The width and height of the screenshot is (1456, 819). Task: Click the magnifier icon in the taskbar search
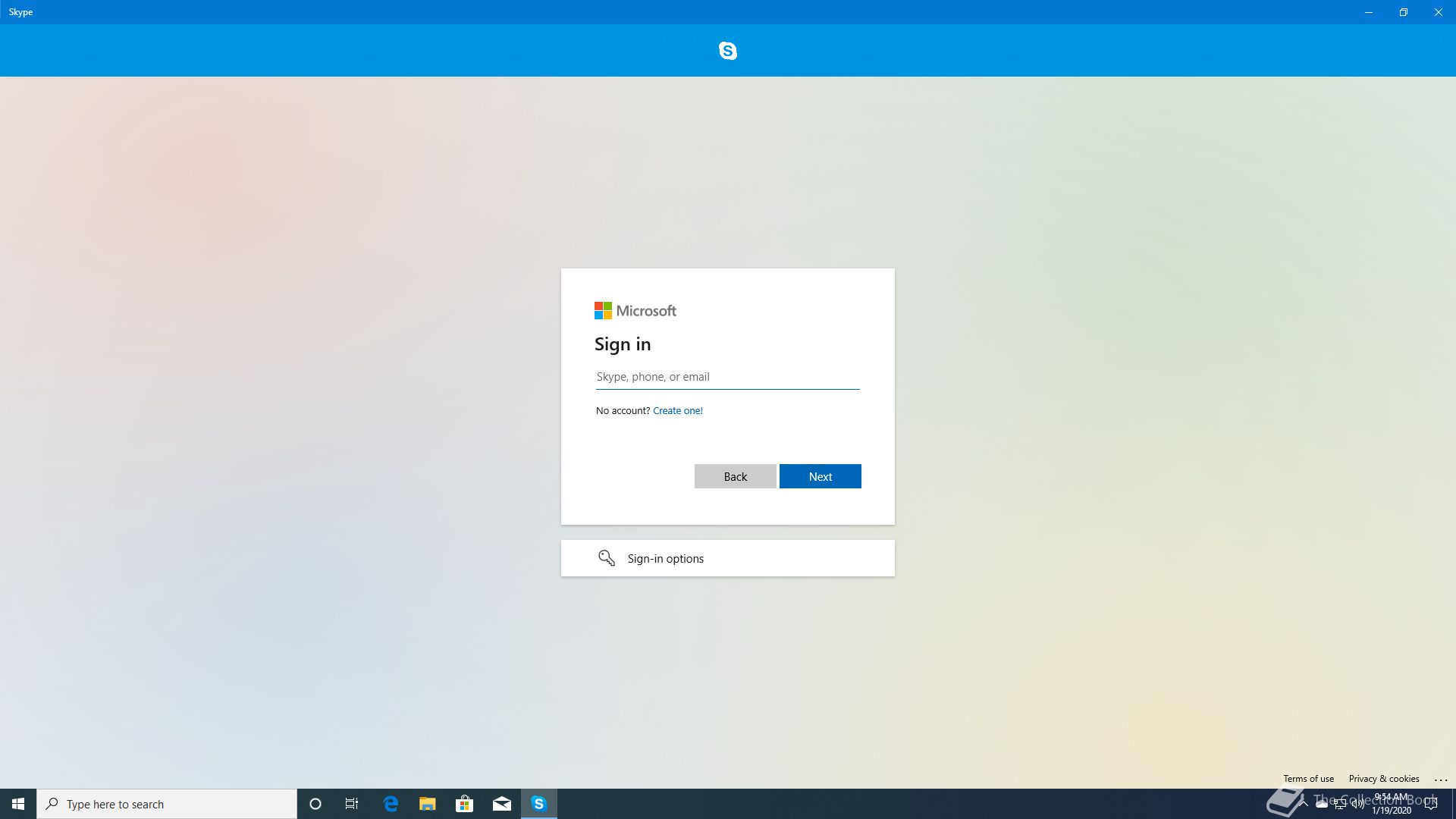click(x=52, y=804)
